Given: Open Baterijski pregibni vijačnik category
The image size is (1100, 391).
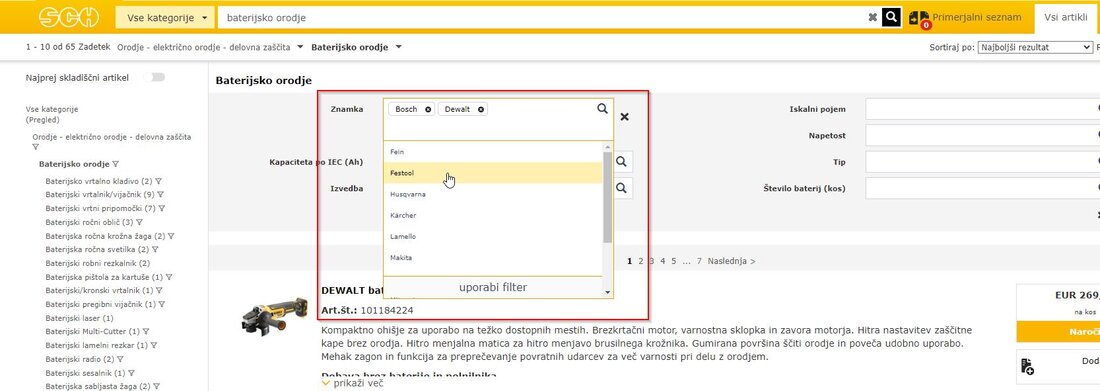Looking at the screenshot, I should coord(100,304).
